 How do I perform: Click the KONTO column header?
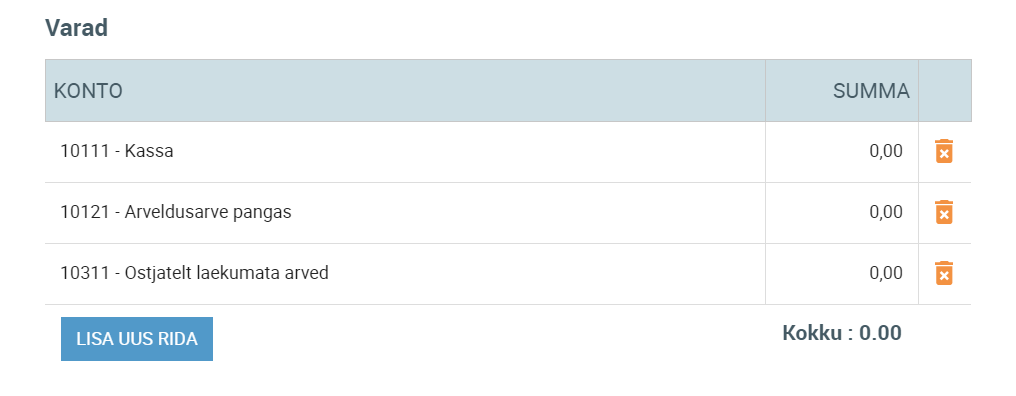[x=88, y=91]
